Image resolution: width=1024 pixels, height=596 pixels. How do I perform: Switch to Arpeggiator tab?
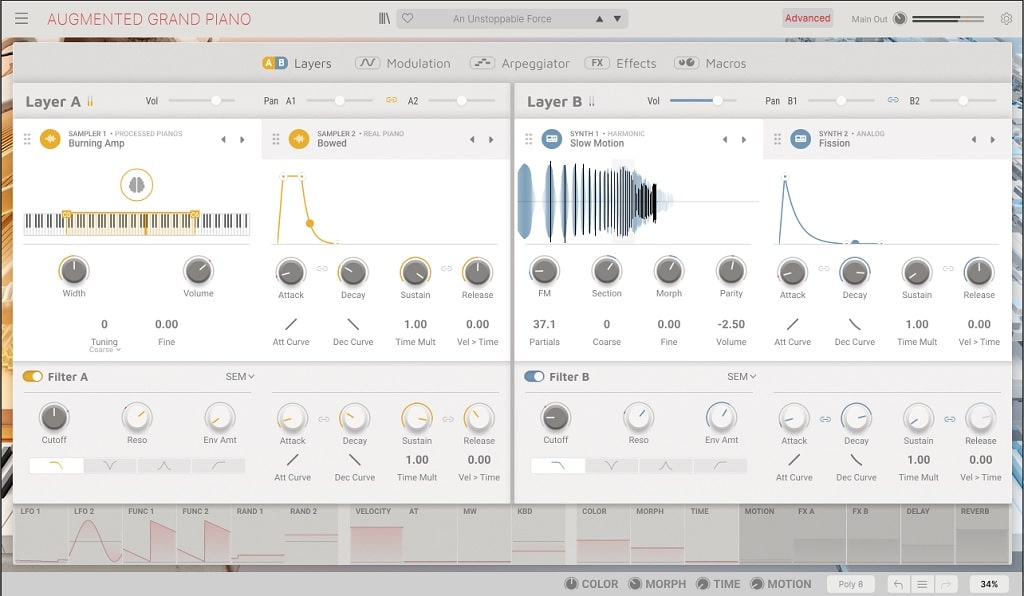tap(519, 63)
